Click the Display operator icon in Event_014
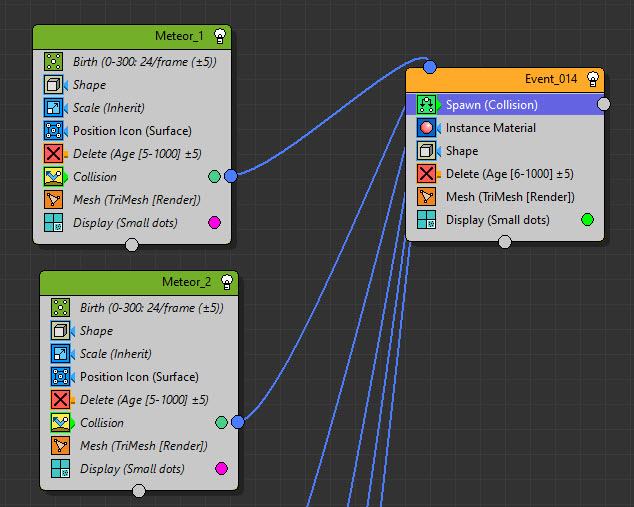The height and width of the screenshot is (507, 634). click(427, 220)
